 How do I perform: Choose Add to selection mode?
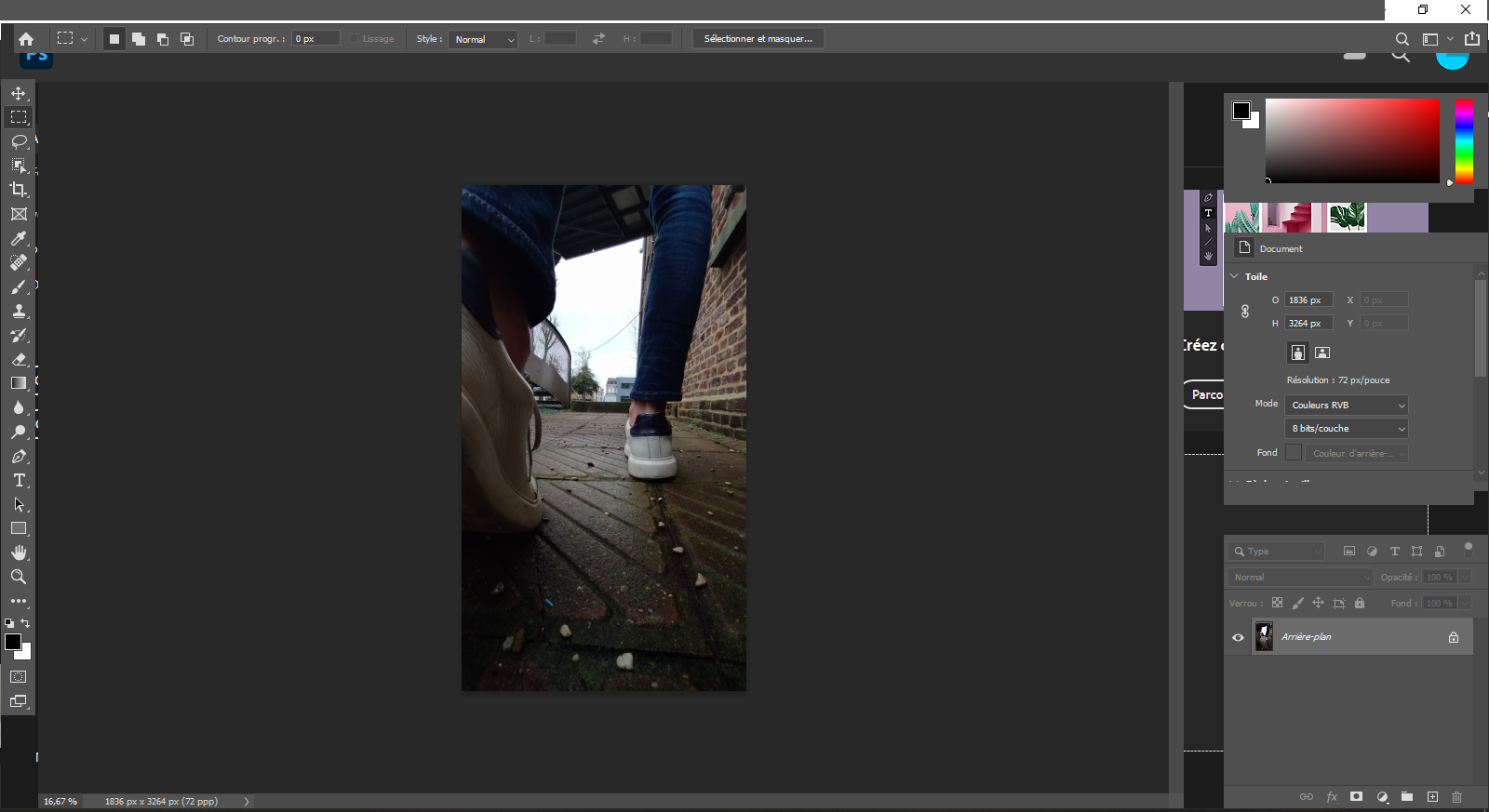pyautogui.click(x=139, y=39)
